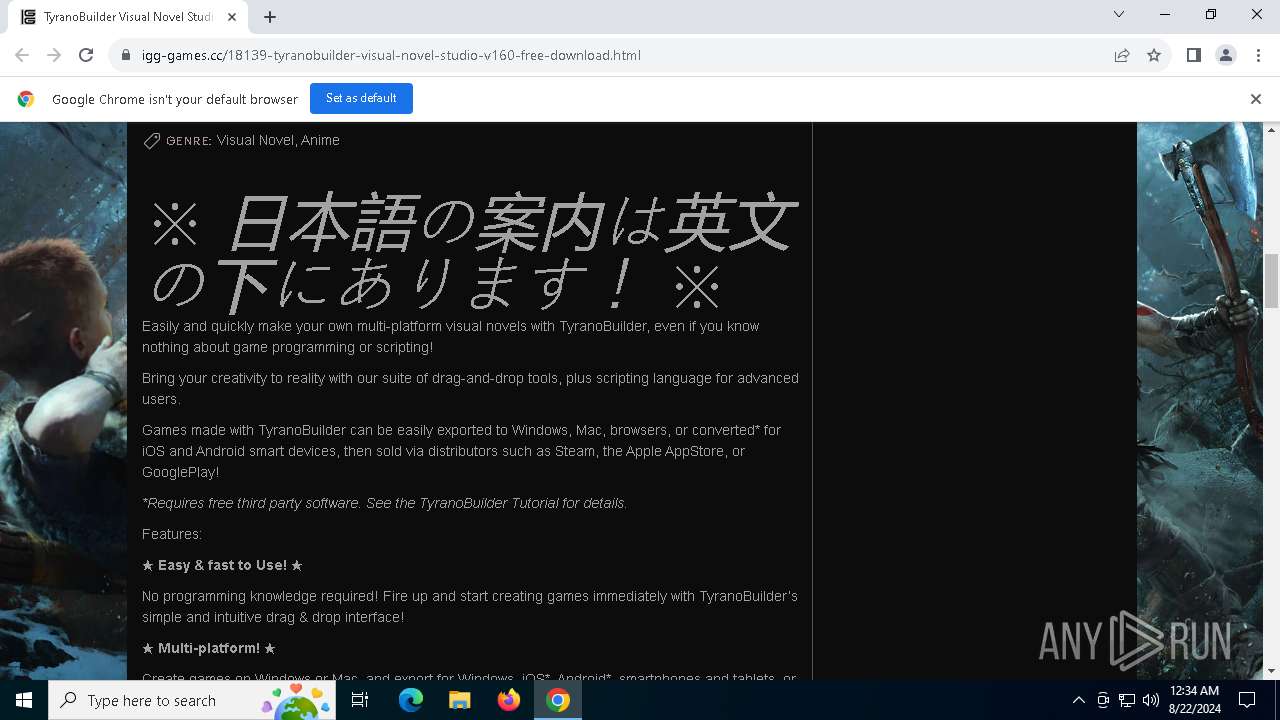
Task: Launch Microsoft Edge from taskbar
Action: point(410,700)
